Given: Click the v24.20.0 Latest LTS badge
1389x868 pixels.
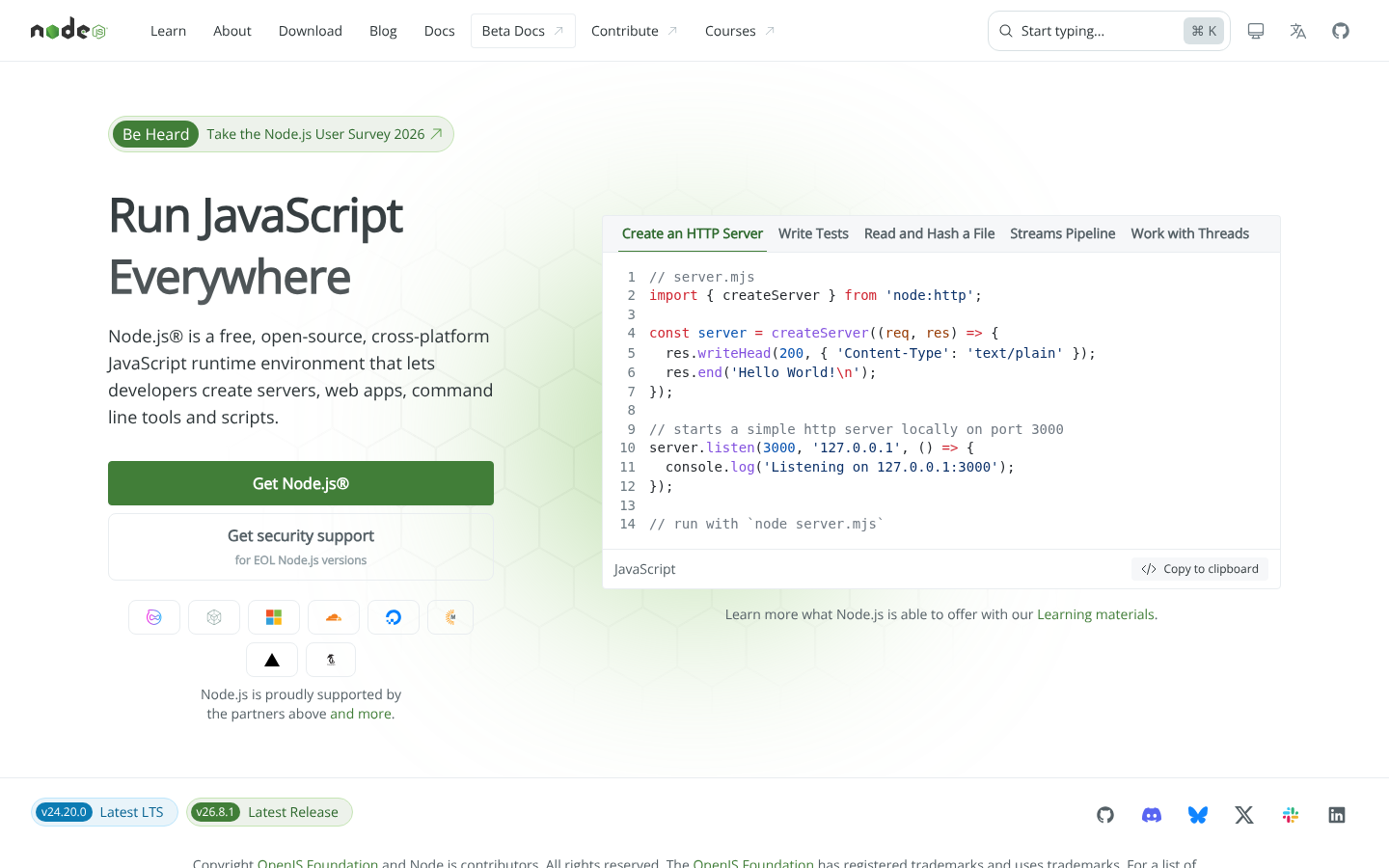Looking at the screenshot, I should pyautogui.click(x=104, y=812).
